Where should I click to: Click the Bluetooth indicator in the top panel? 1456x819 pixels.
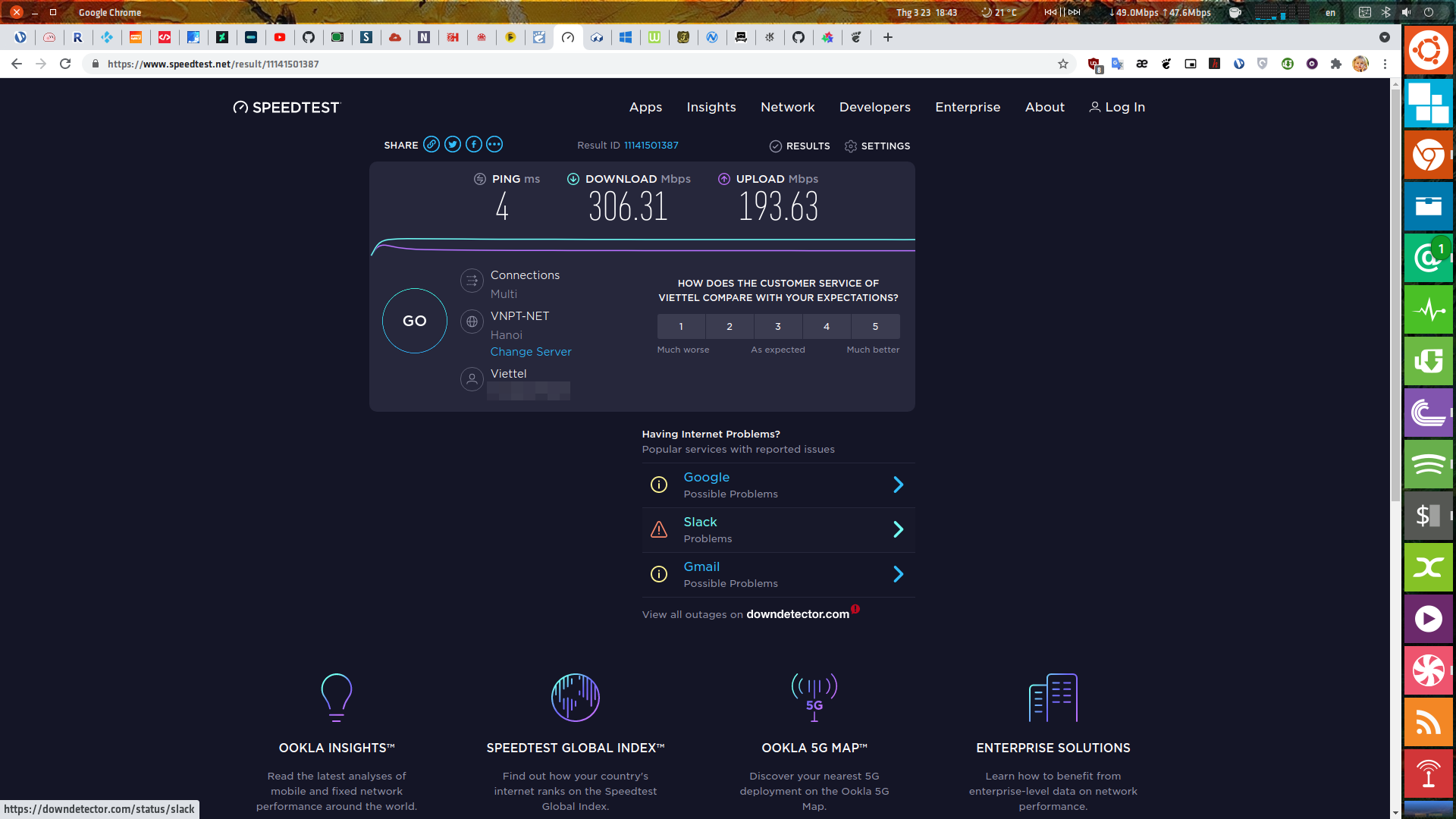(1385, 12)
